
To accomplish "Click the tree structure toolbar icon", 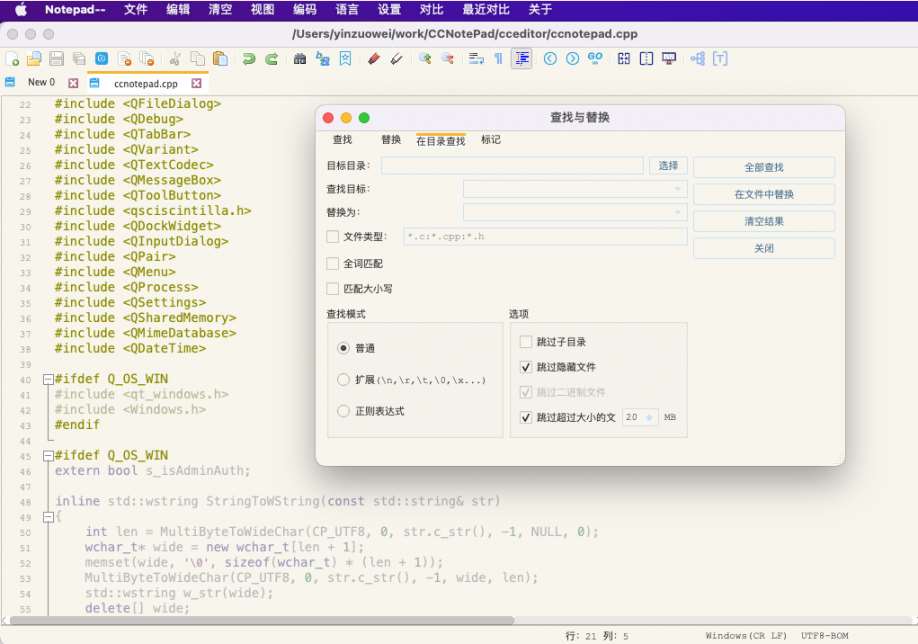I will click(x=698, y=59).
